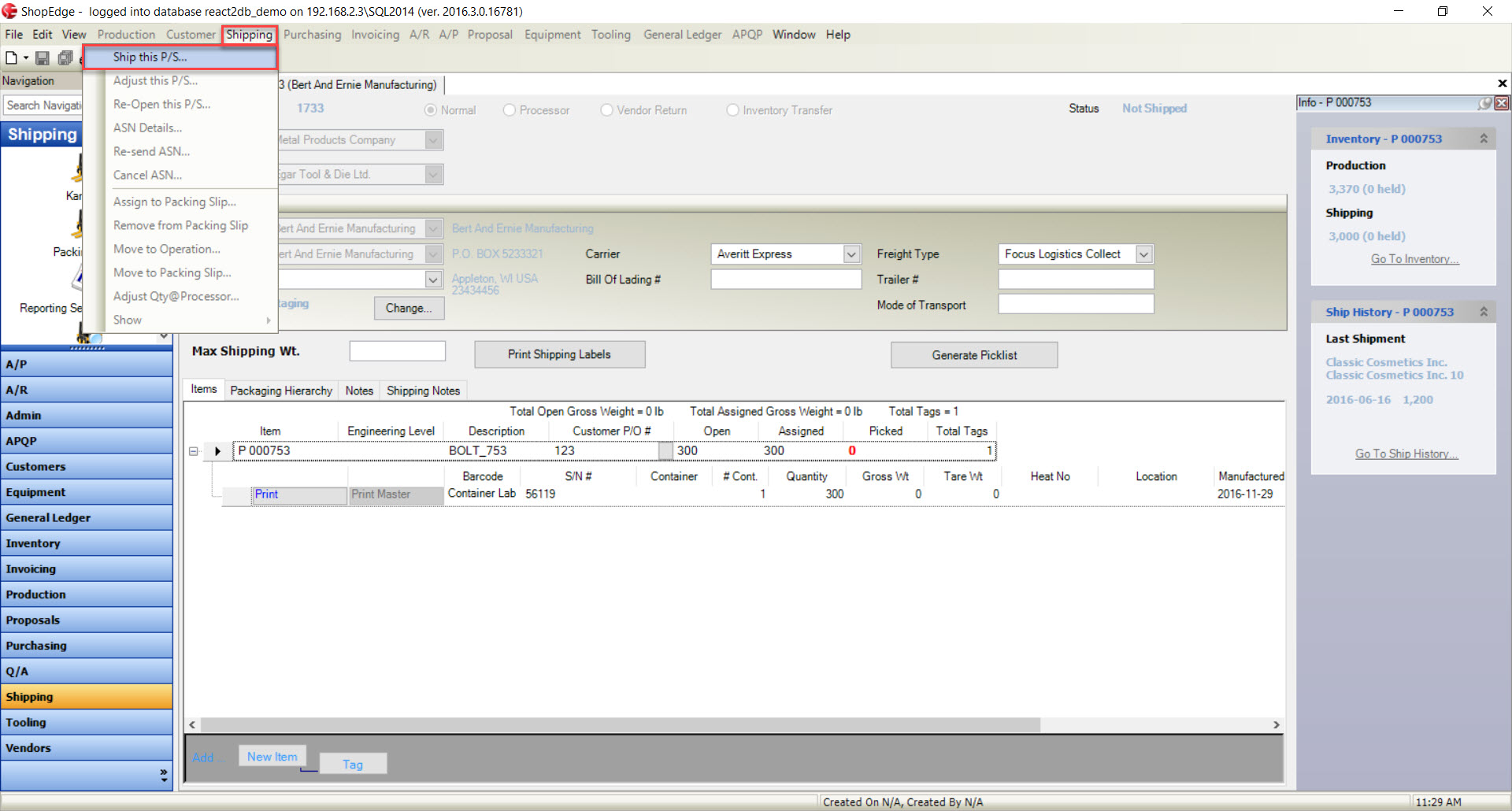Click the New Item button
Viewport: 1512px width, 811px height.
click(272, 757)
